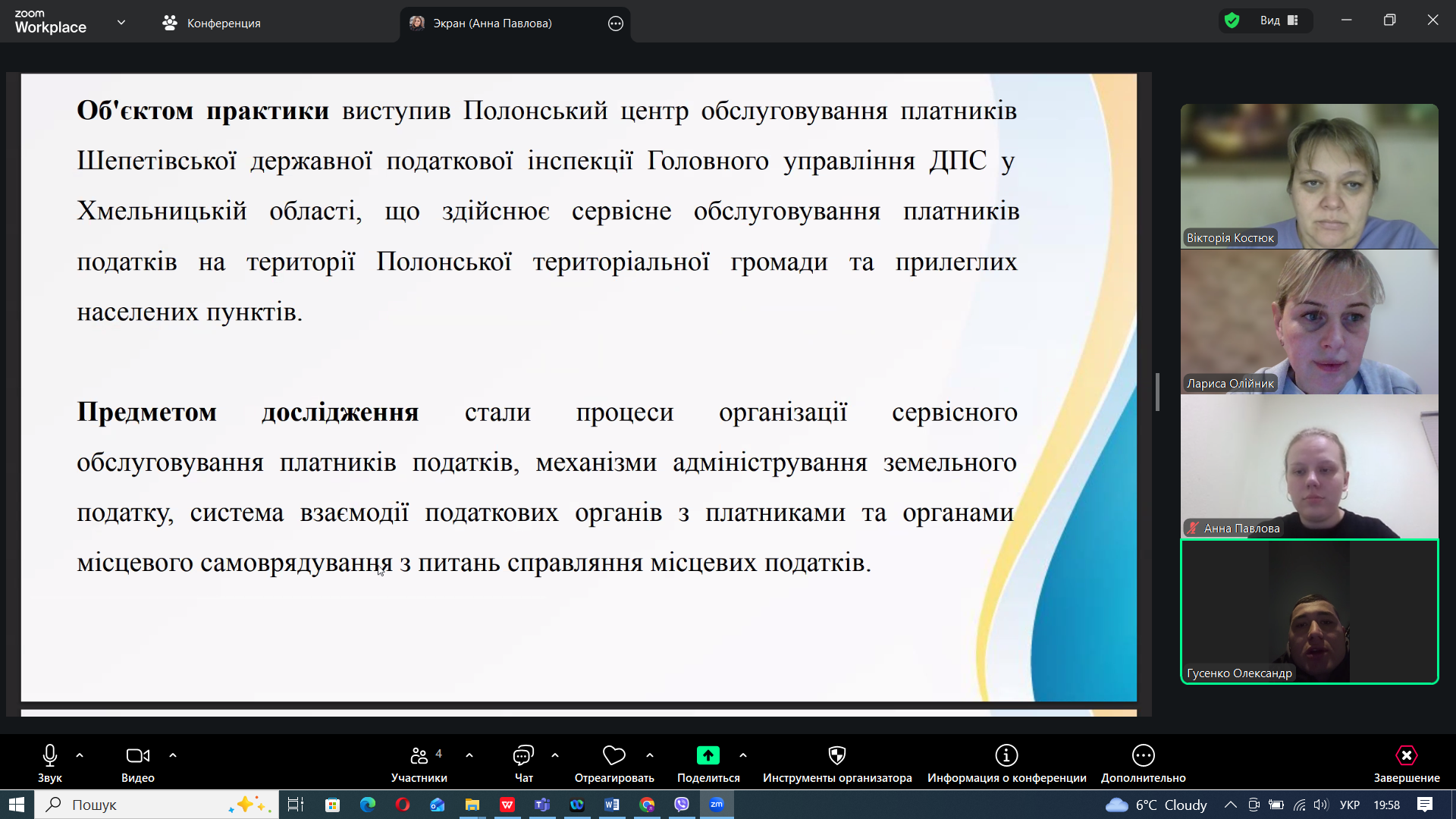Screen dimensions: 1456x819
Task: Open Host tools shield icon
Action: click(836, 755)
